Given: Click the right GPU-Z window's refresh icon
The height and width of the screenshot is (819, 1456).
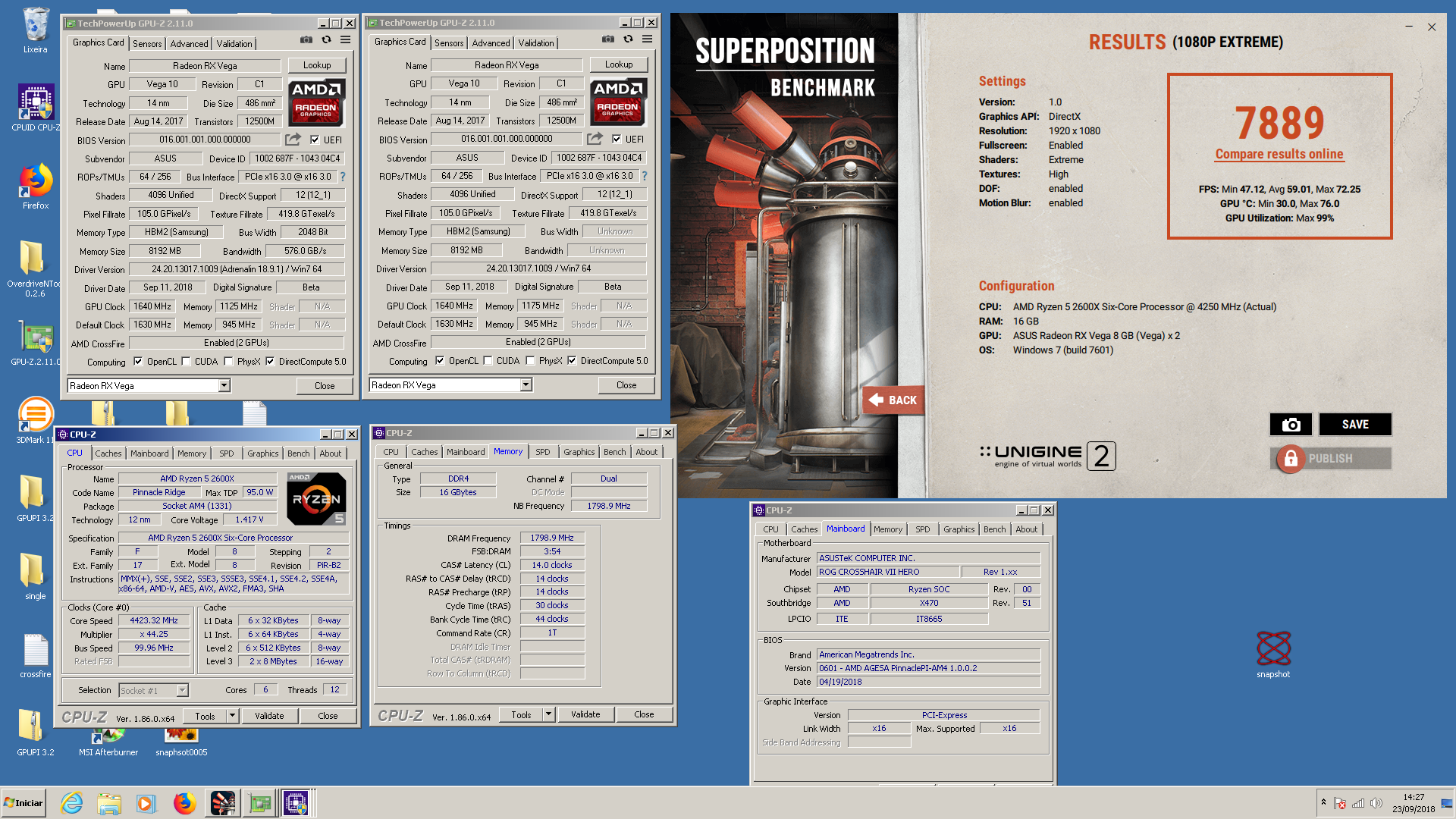Looking at the screenshot, I should [x=628, y=39].
